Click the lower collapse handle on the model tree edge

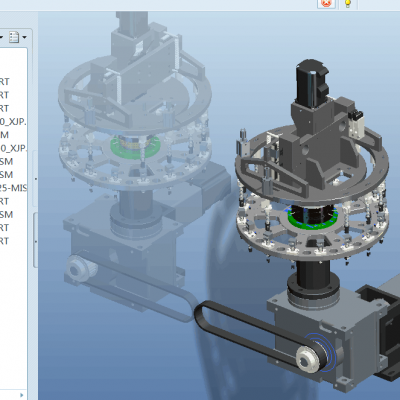[35, 240]
